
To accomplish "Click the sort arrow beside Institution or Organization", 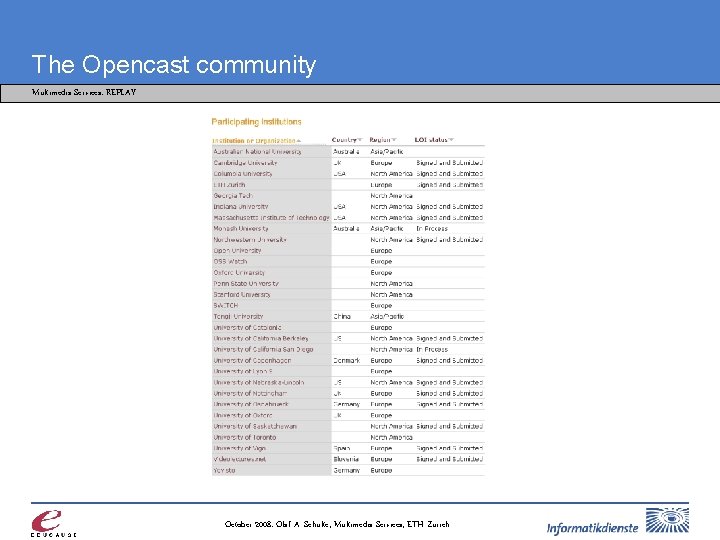I will pyautogui.click(x=298, y=141).
